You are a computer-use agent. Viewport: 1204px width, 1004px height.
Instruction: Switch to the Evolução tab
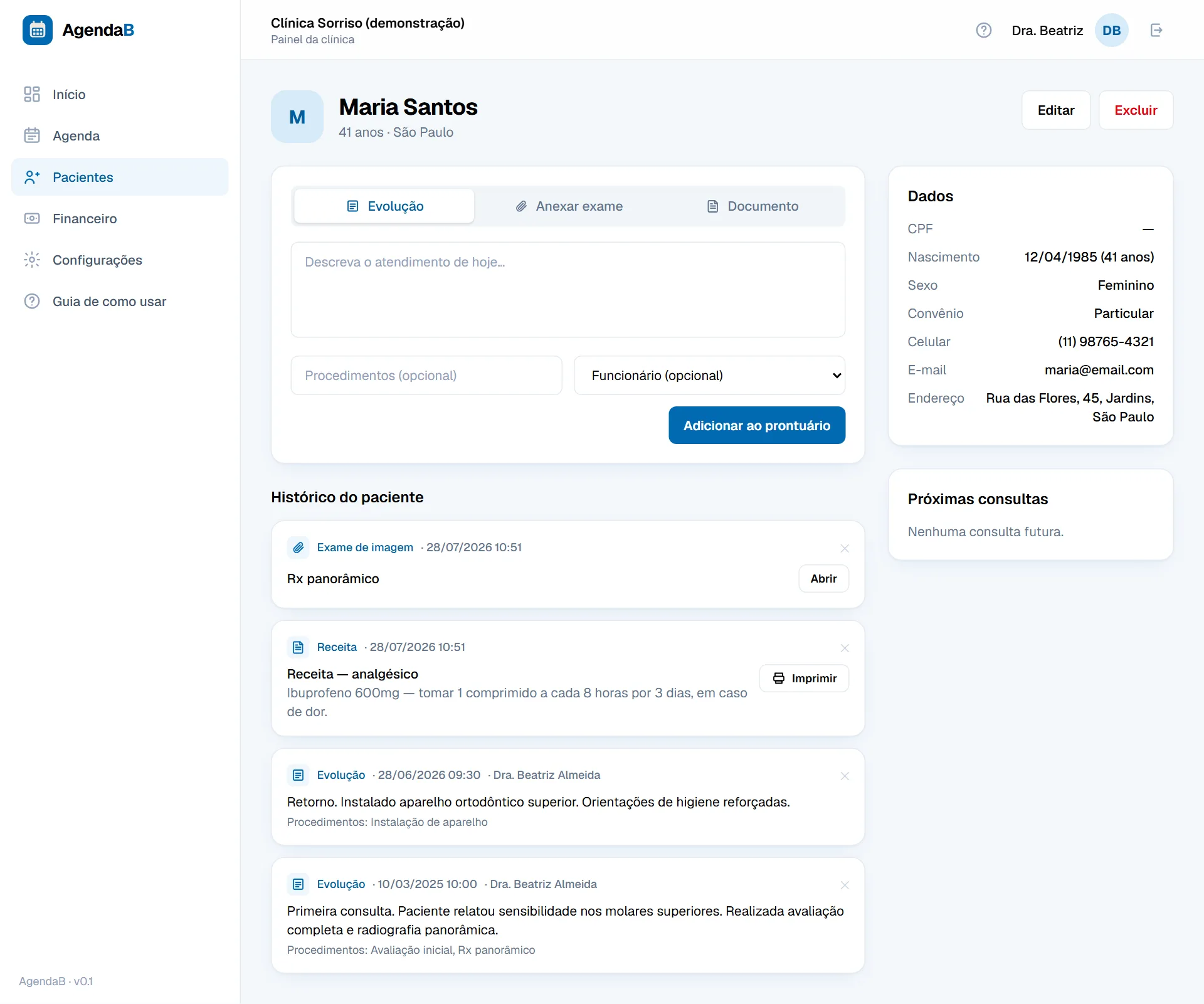point(384,206)
